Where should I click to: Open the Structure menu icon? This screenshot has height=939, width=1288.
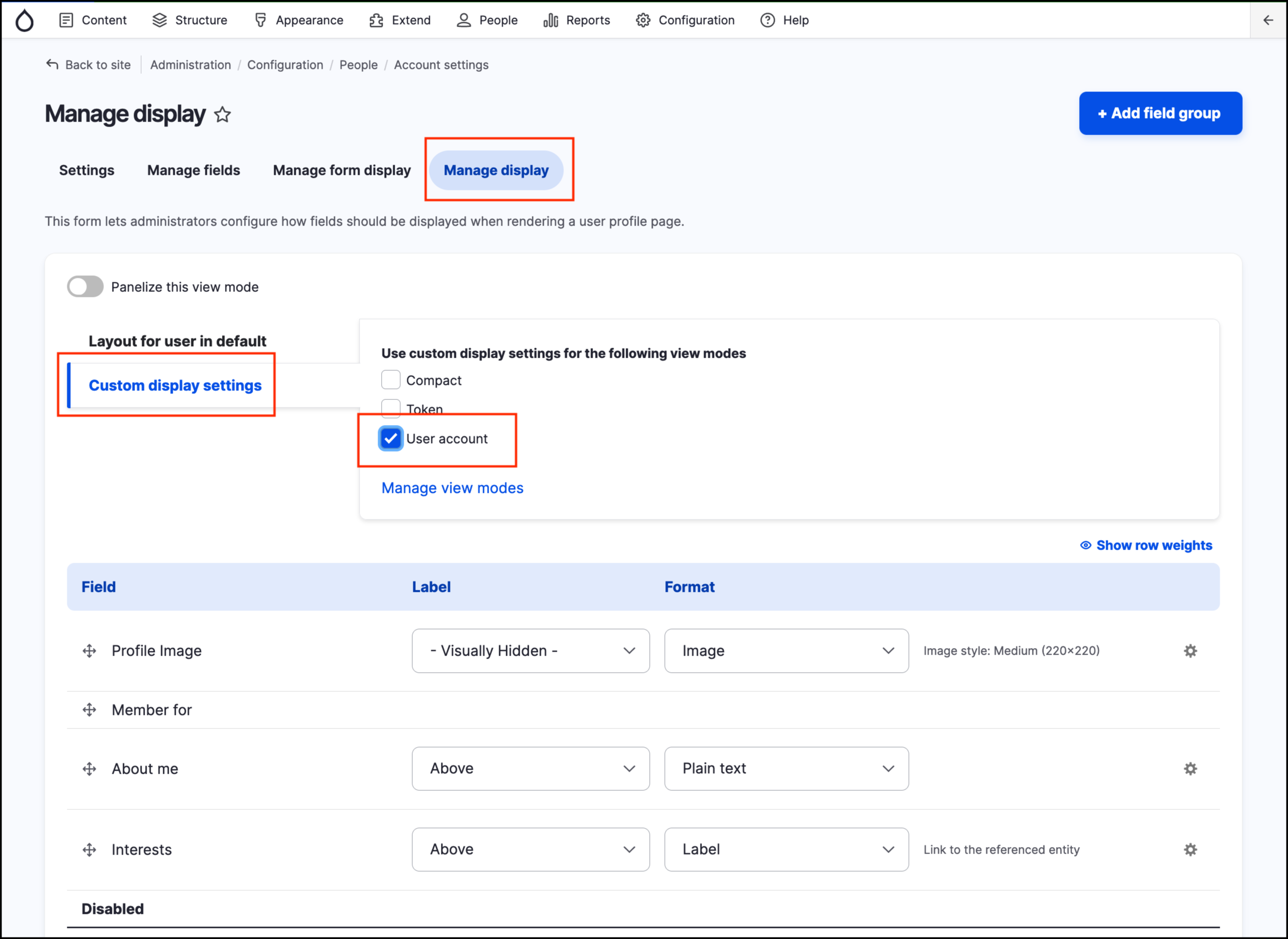pos(160,20)
